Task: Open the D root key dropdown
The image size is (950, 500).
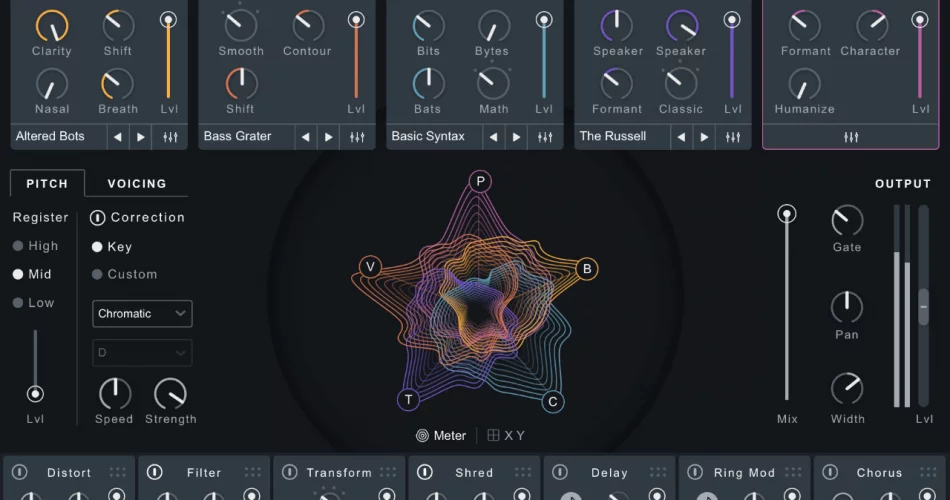Action: (142, 353)
